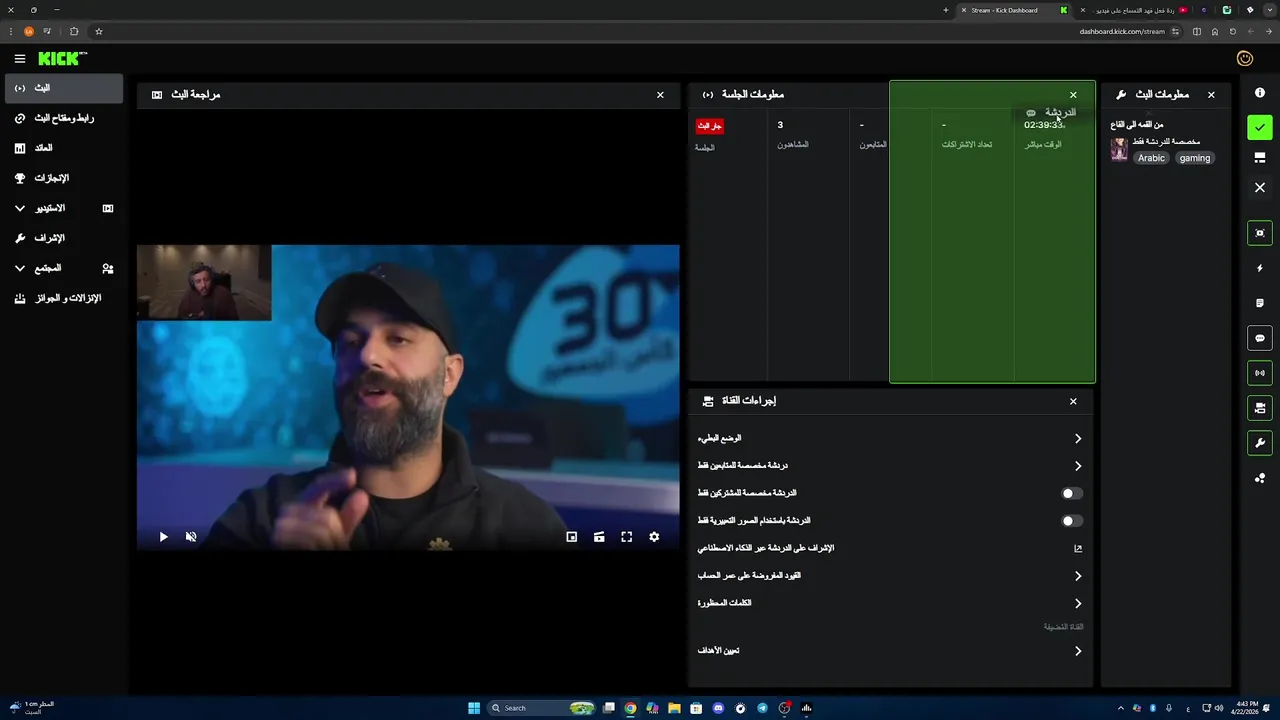Screen dimensions: 1280x720
Task: Click the 02:39:33 live time value
Action: point(1044,125)
